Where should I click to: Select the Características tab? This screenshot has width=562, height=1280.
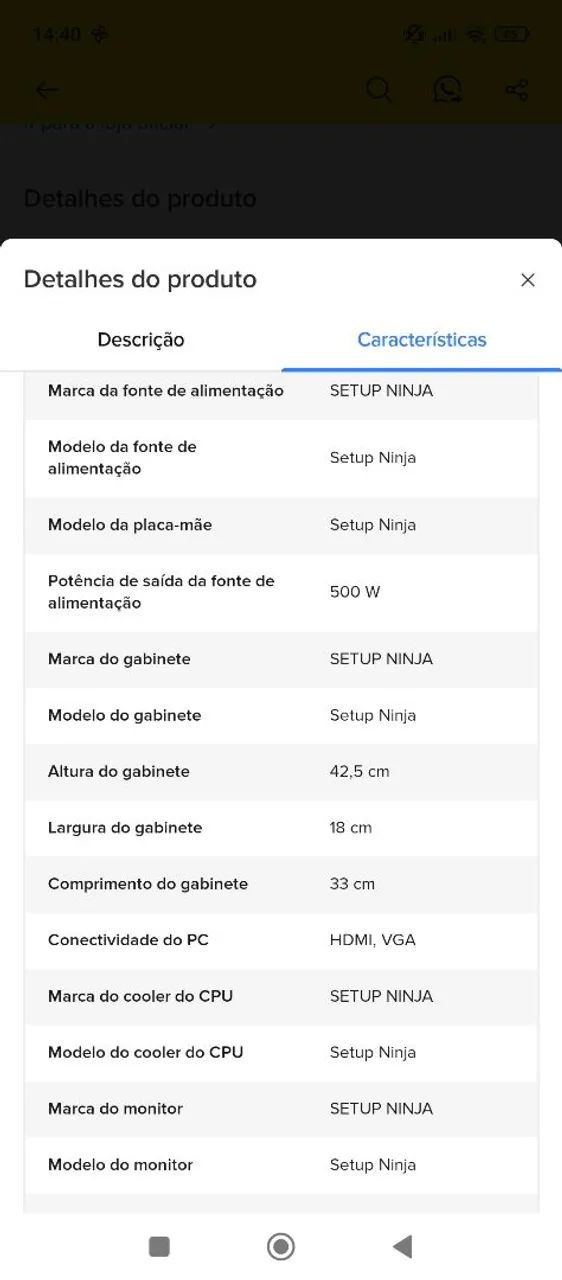(422, 340)
